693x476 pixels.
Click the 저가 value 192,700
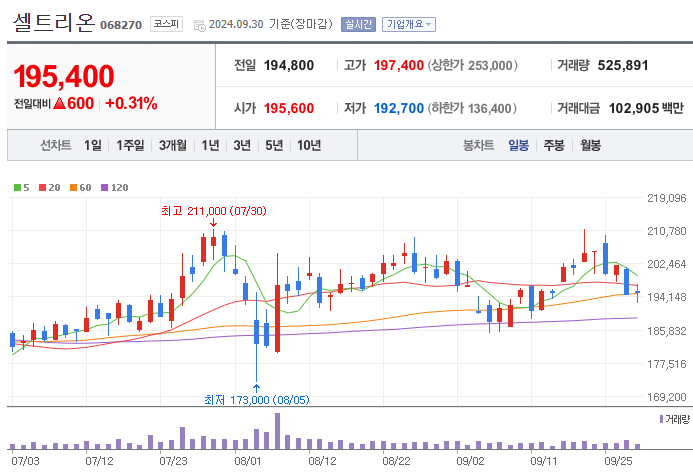399,108
